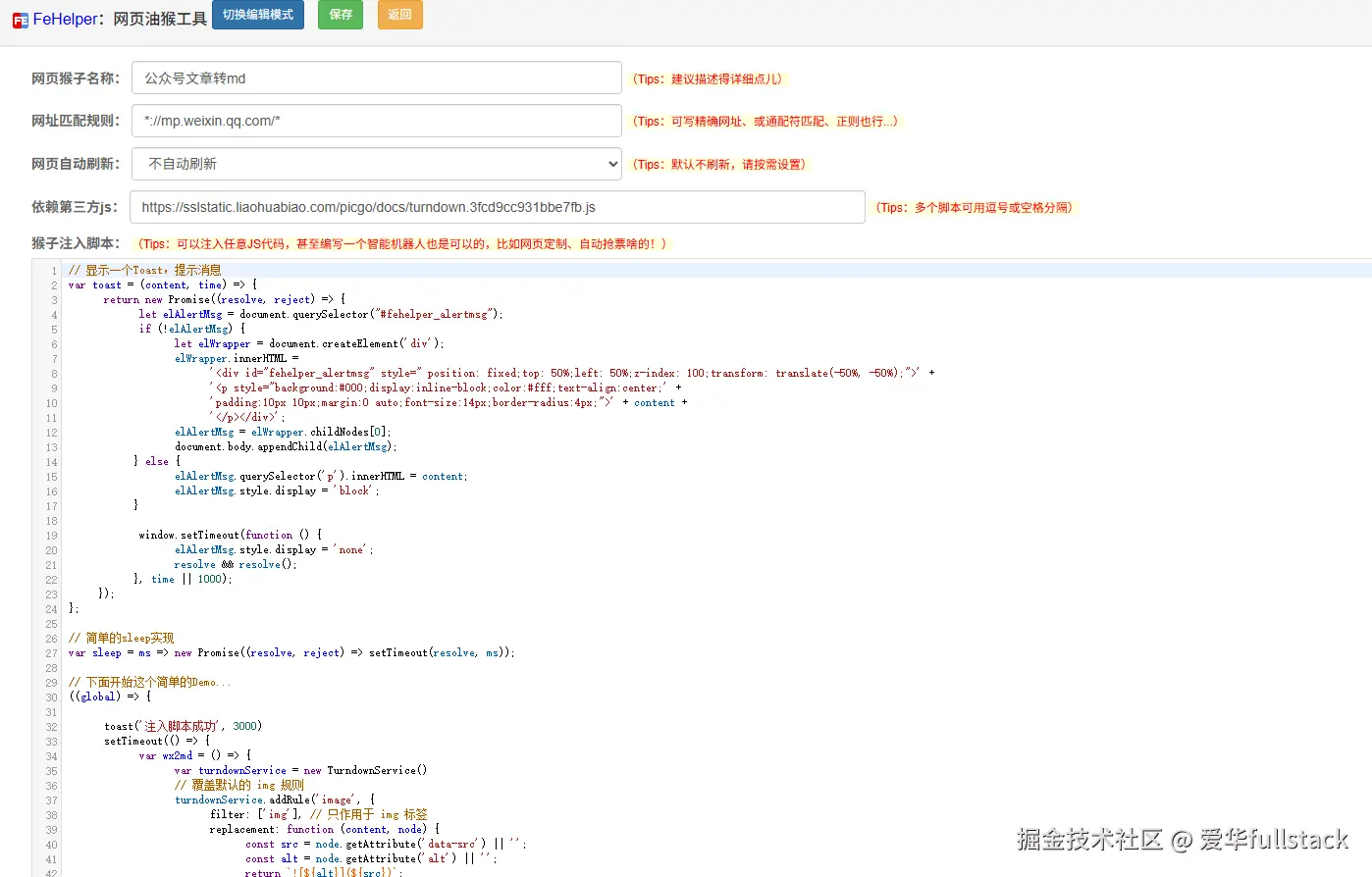Image resolution: width=1372 pixels, height=877 pixels.
Task: Click line "const src = node.getAttribute('data-src')"
Action: [387, 844]
